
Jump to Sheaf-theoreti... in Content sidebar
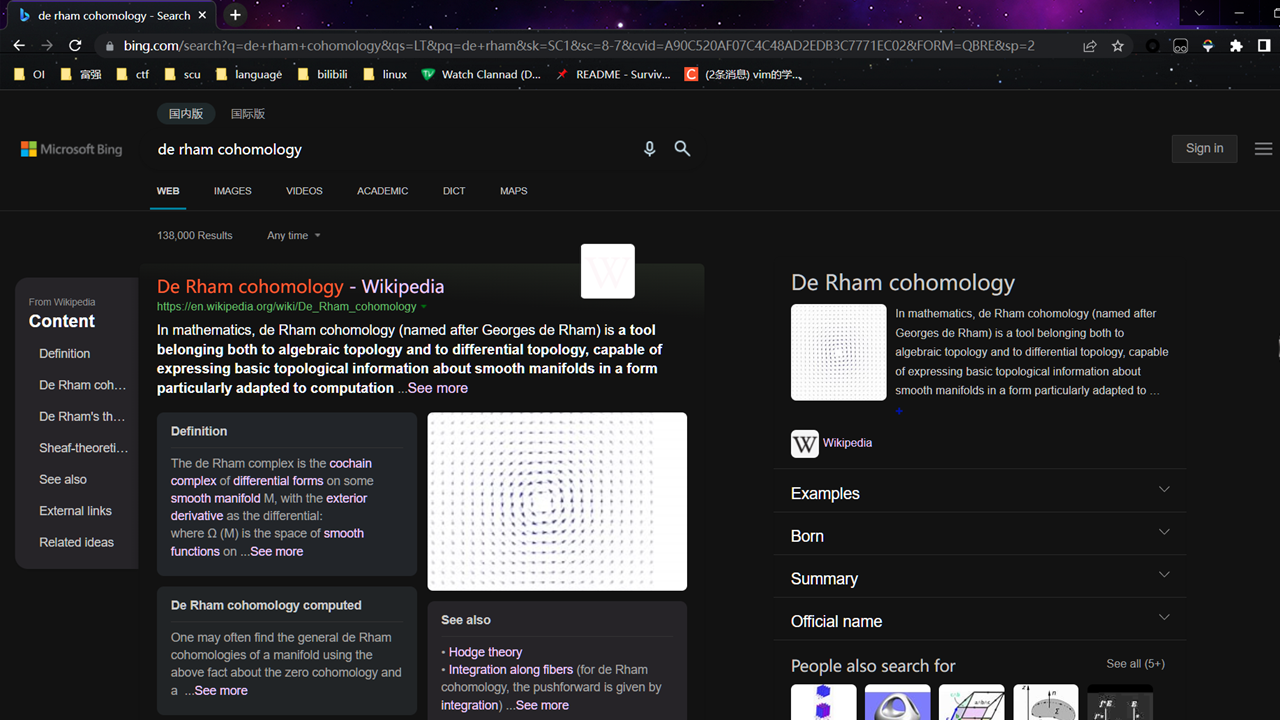(x=84, y=448)
